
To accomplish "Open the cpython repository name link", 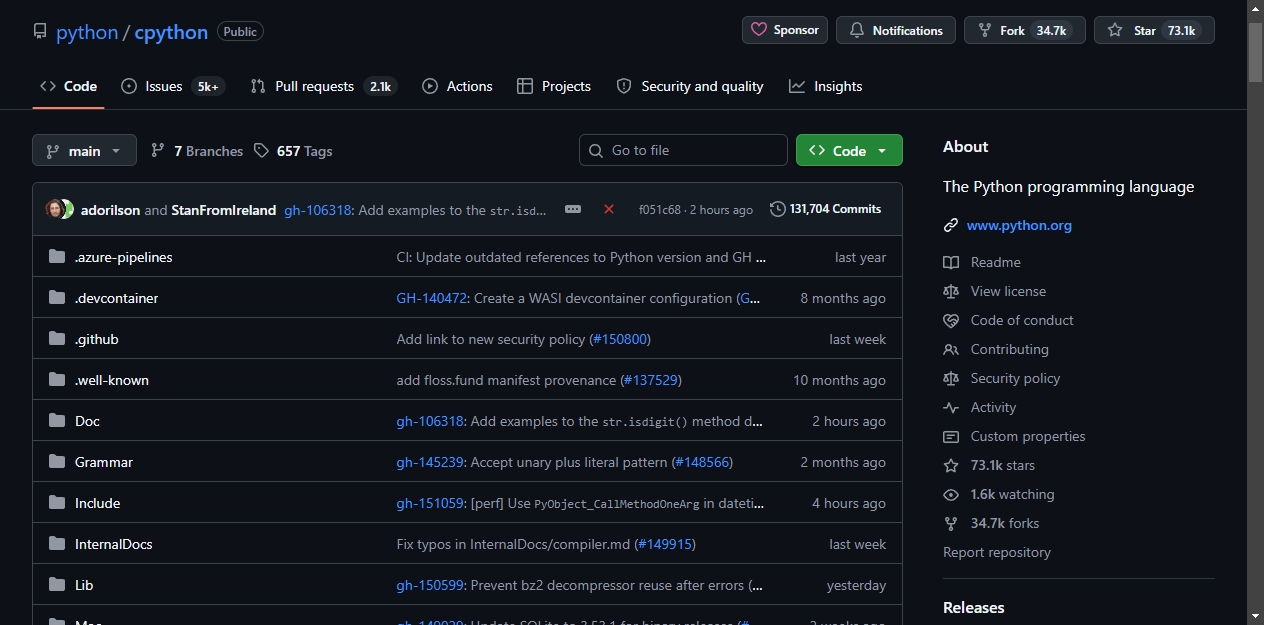I will [171, 32].
